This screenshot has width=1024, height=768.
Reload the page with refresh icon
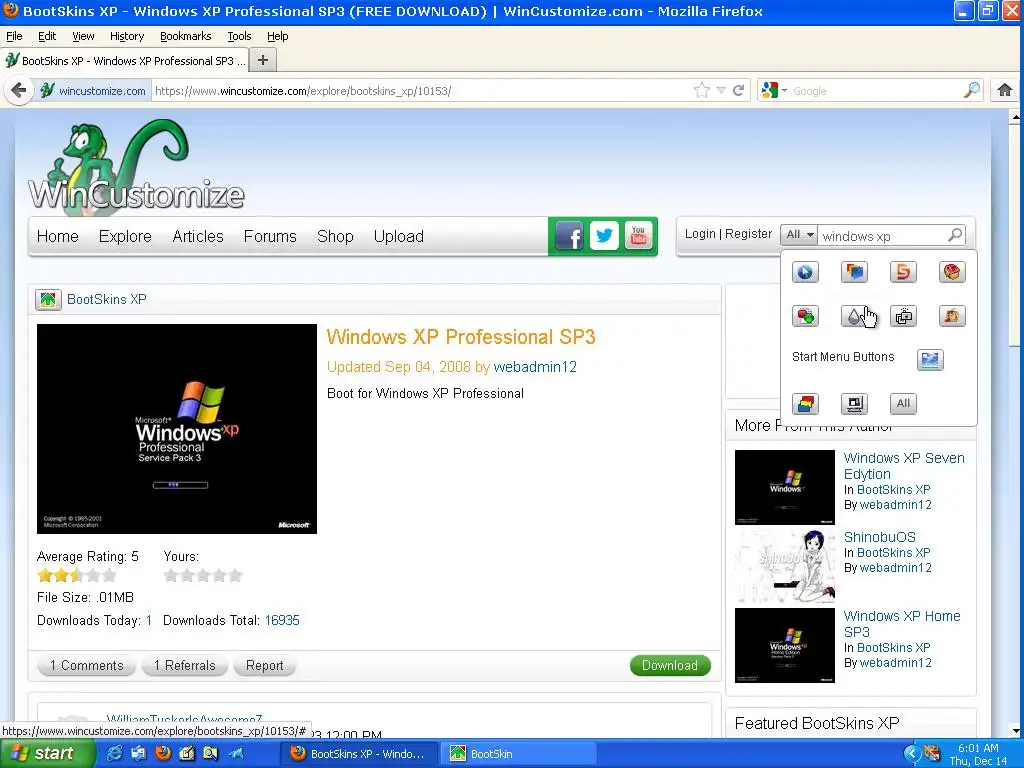(739, 90)
